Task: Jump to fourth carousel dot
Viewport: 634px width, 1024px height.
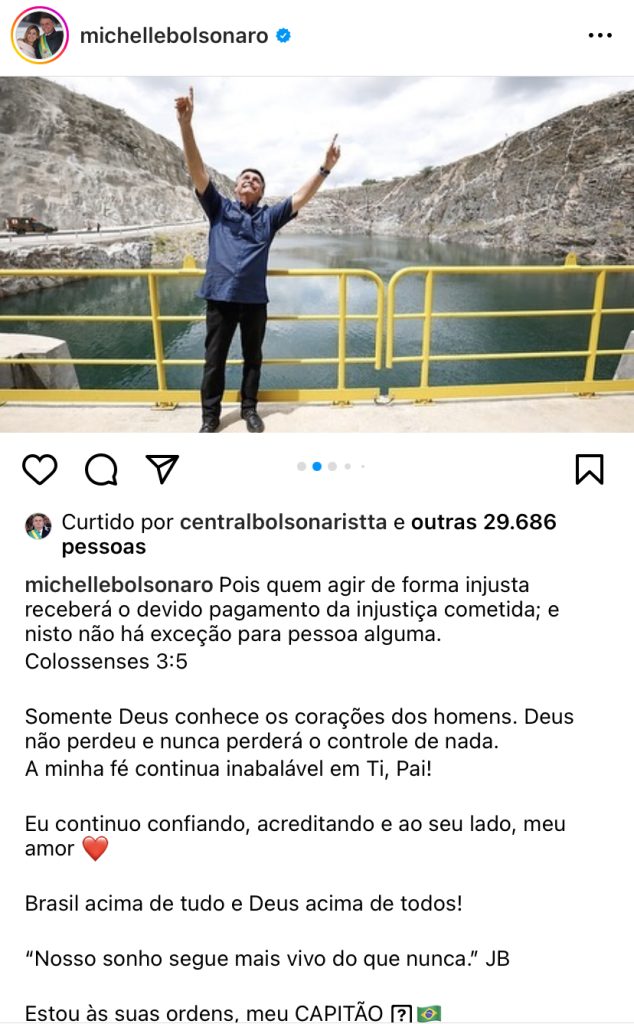Action: (x=348, y=466)
